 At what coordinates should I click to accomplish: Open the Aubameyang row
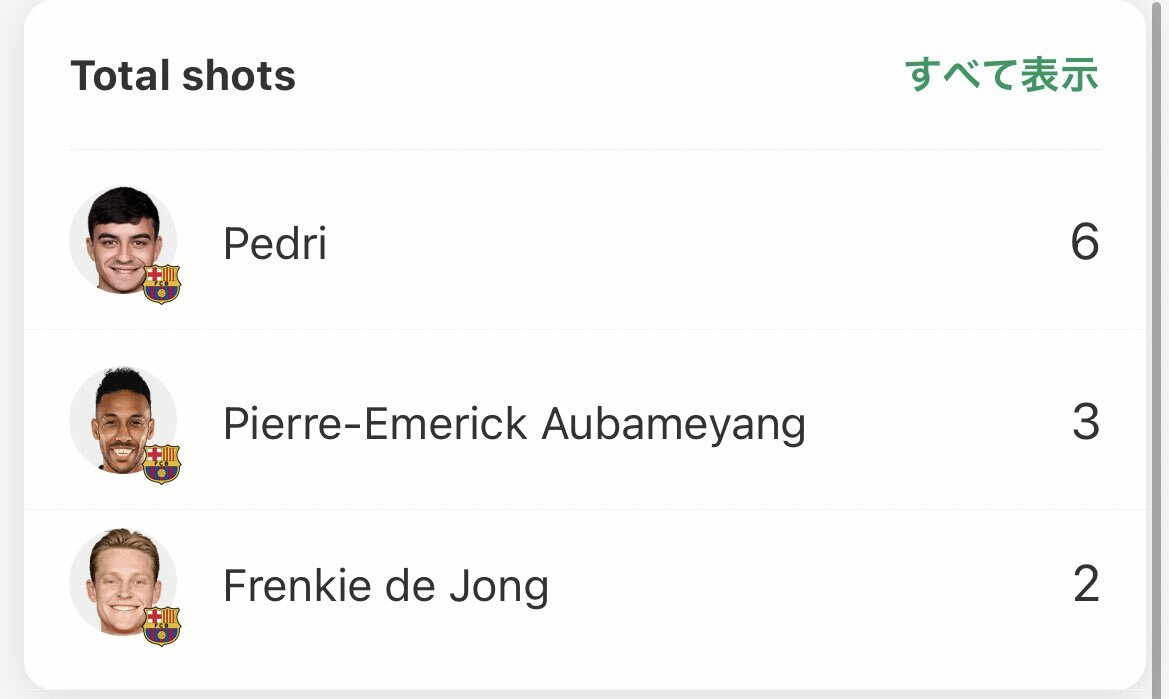584,420
